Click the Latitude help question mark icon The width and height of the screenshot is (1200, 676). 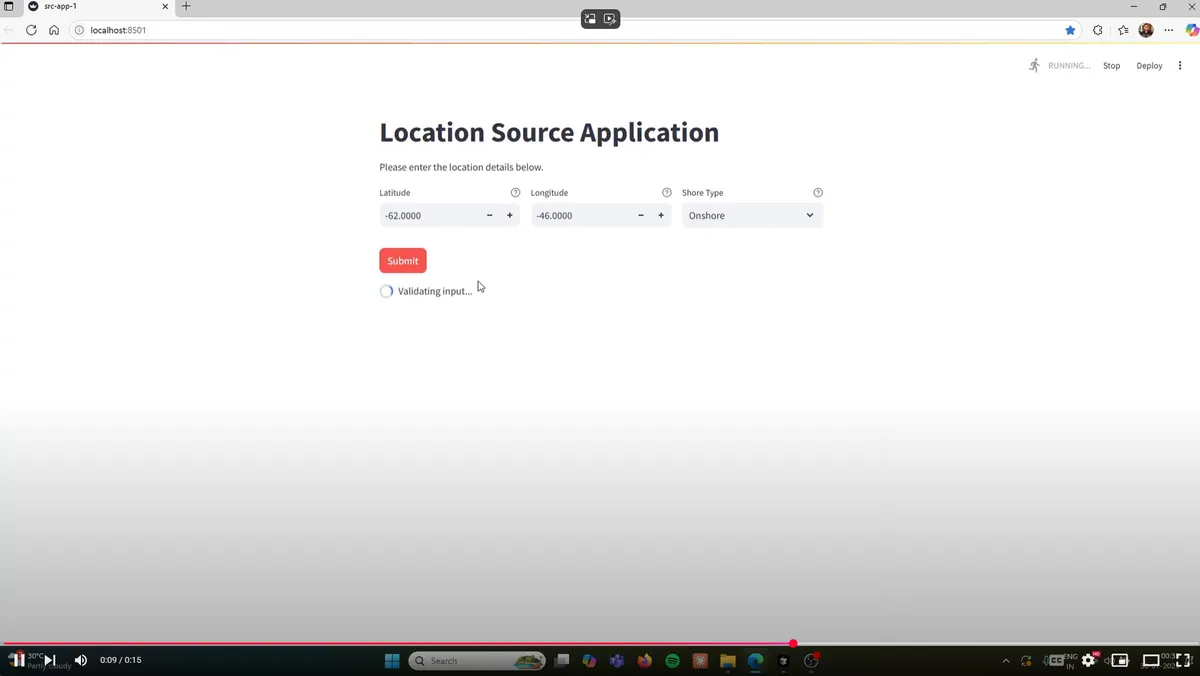[515, 192]
